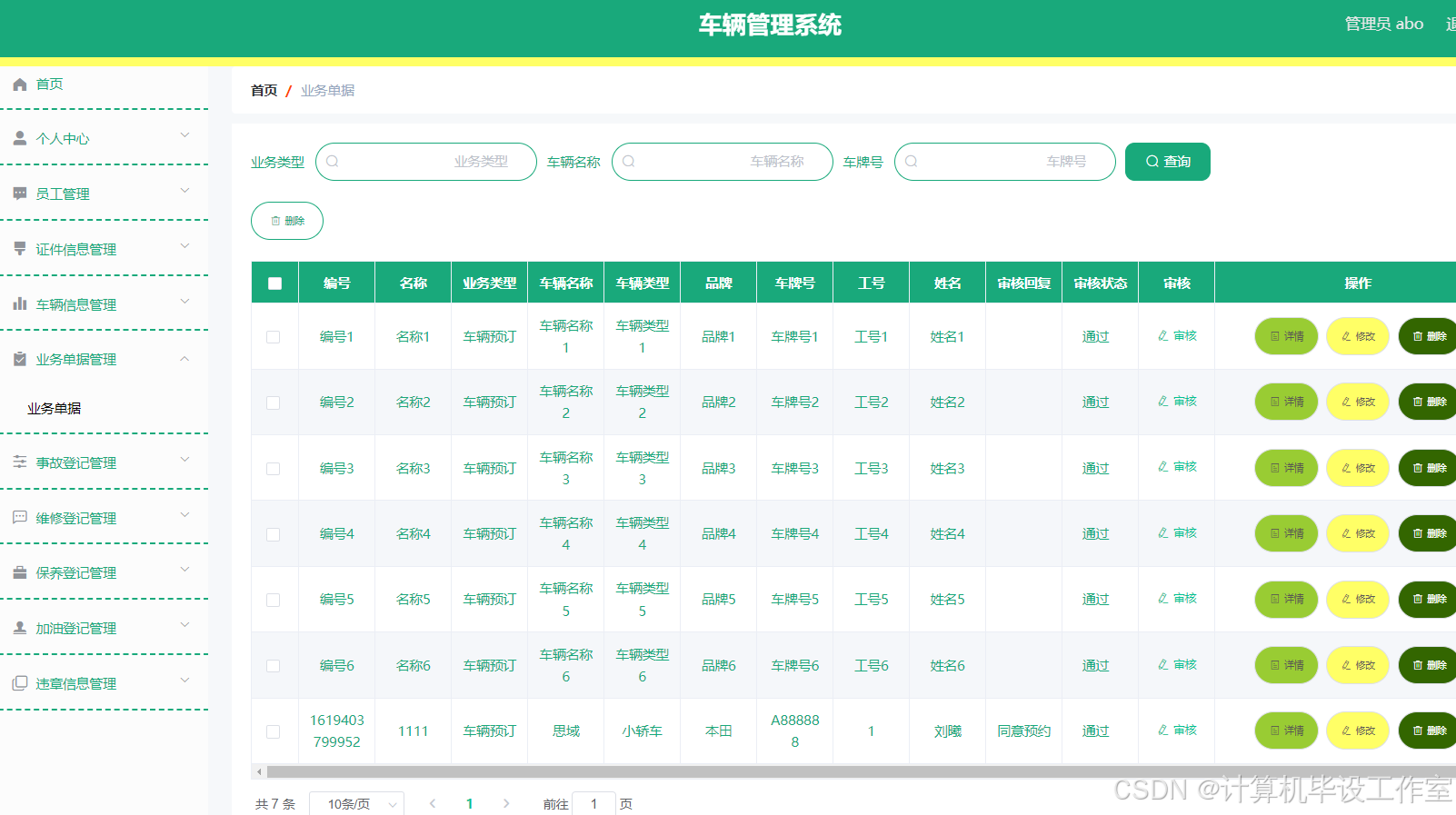The image size is (1456, 815).
Task: Expand the 车辆信息管理 menu chevron
Action: [x=184, y=302]
